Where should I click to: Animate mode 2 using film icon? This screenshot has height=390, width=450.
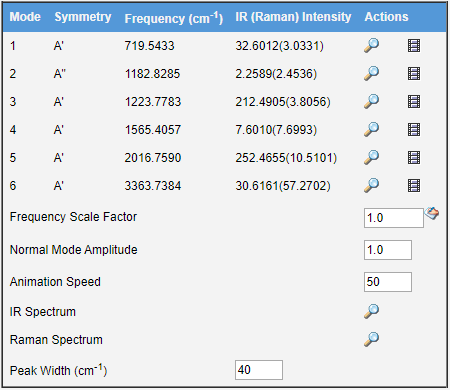414,74
